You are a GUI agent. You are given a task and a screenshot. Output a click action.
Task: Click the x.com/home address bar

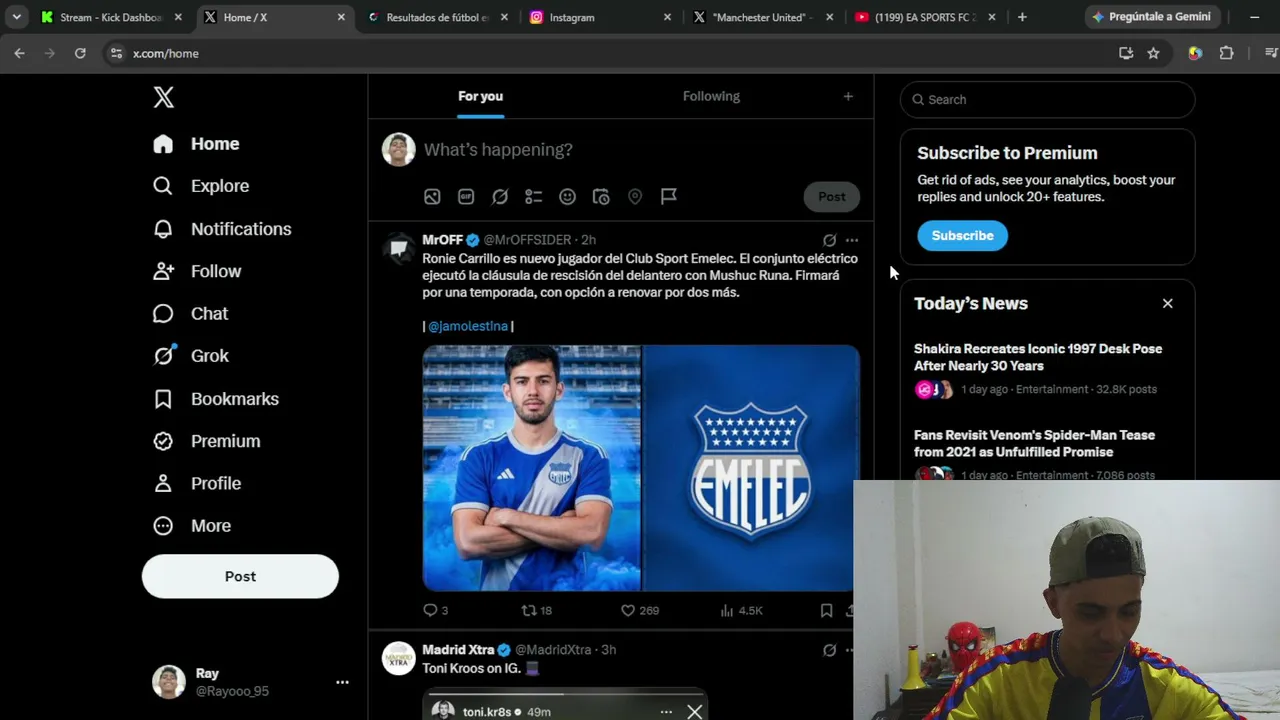[x=610, y=53]
